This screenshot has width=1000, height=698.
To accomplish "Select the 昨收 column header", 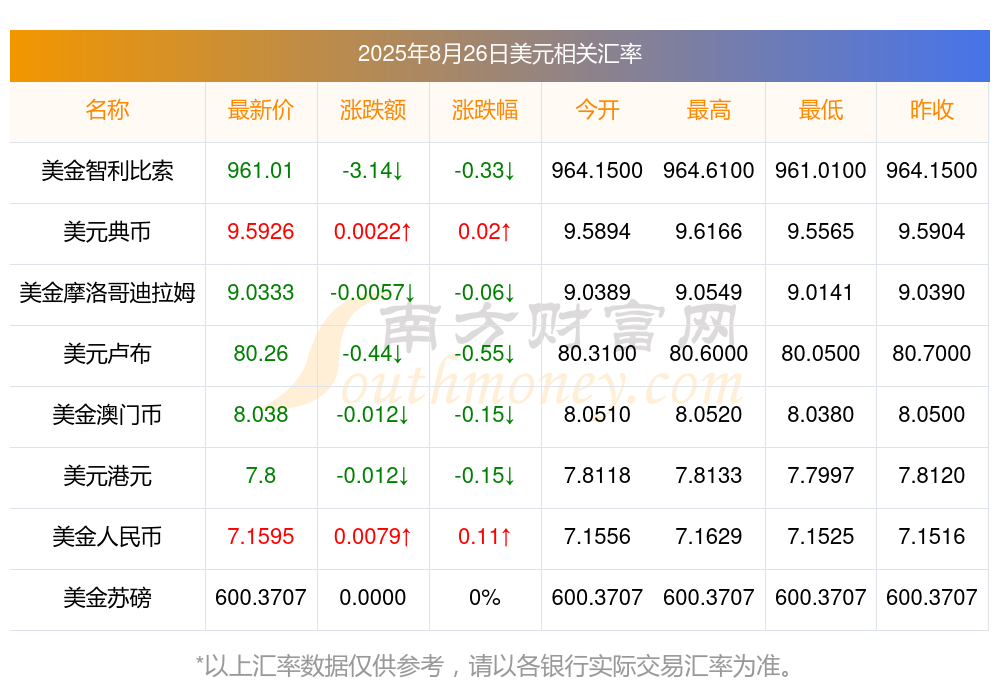I will click(932, 110).
